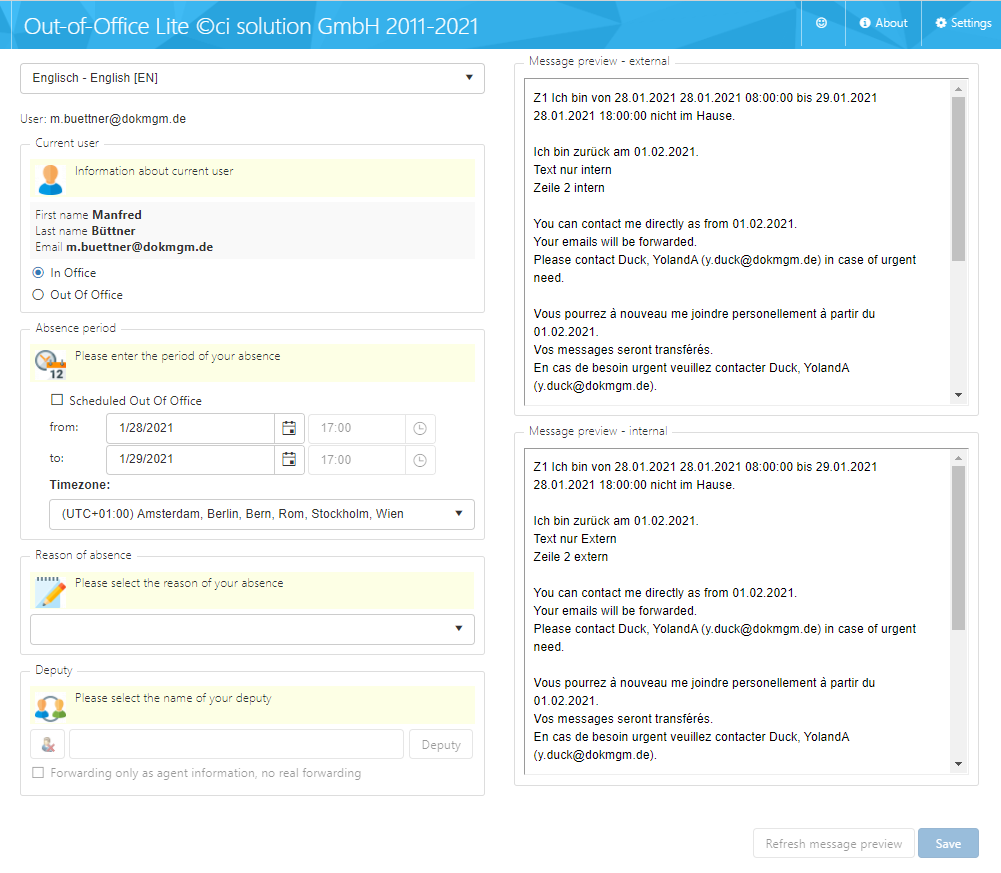The width and height of the screenshot is (1001, 873).
Task: Click the clock icon beside to time
Action: (x=420, y=460)
